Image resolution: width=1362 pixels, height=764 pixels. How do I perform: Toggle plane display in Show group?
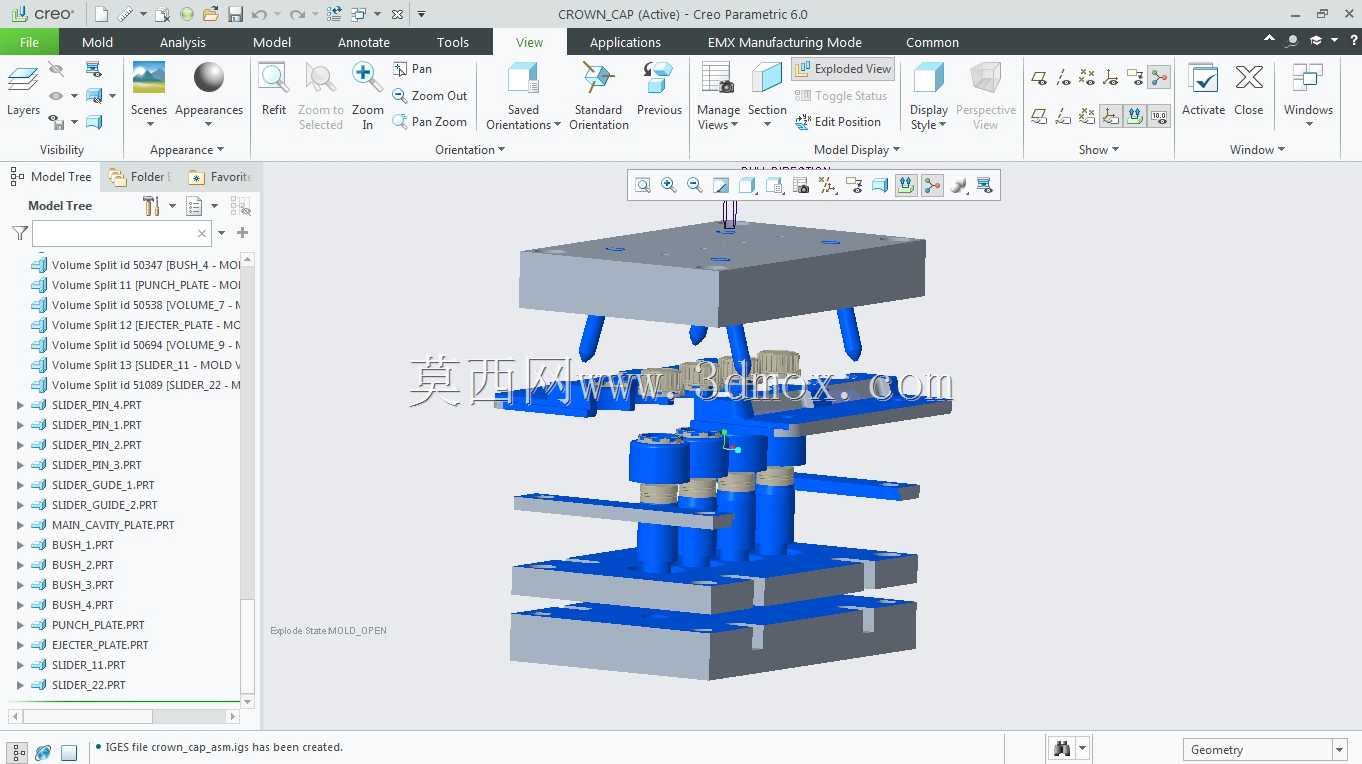tap(1039, 78)
